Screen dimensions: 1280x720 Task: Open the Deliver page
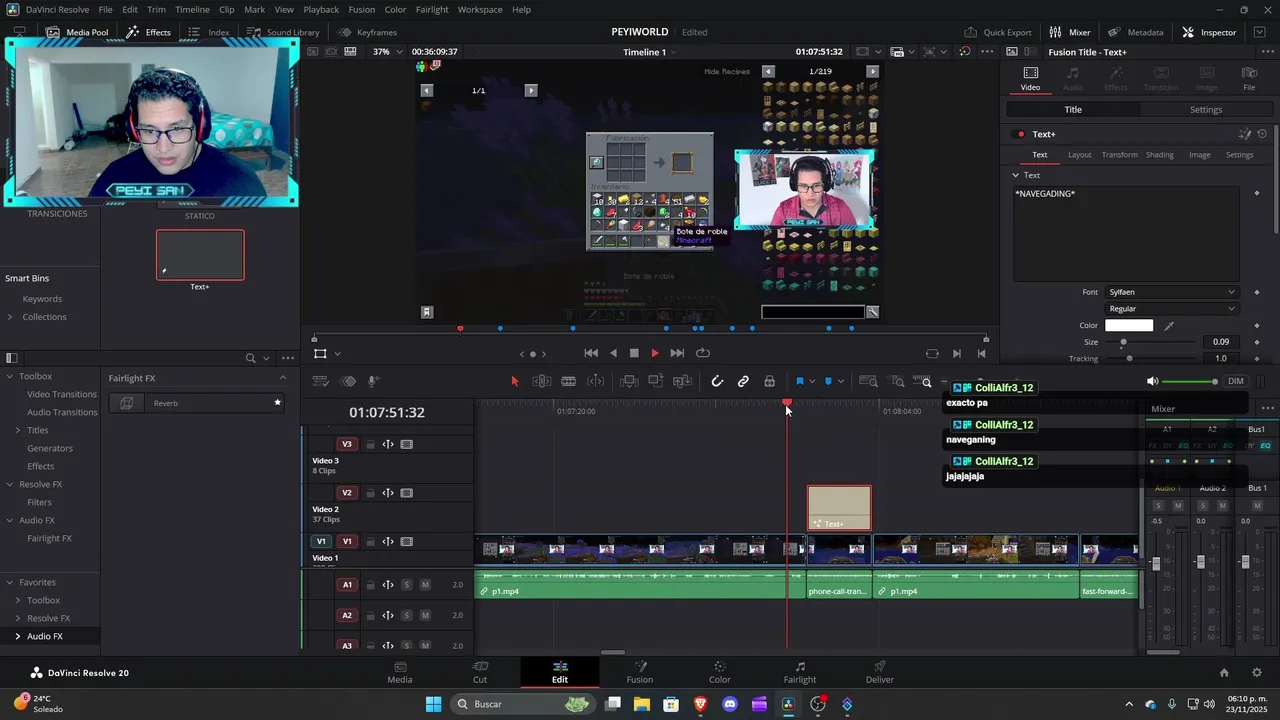[x=880, y=672]
